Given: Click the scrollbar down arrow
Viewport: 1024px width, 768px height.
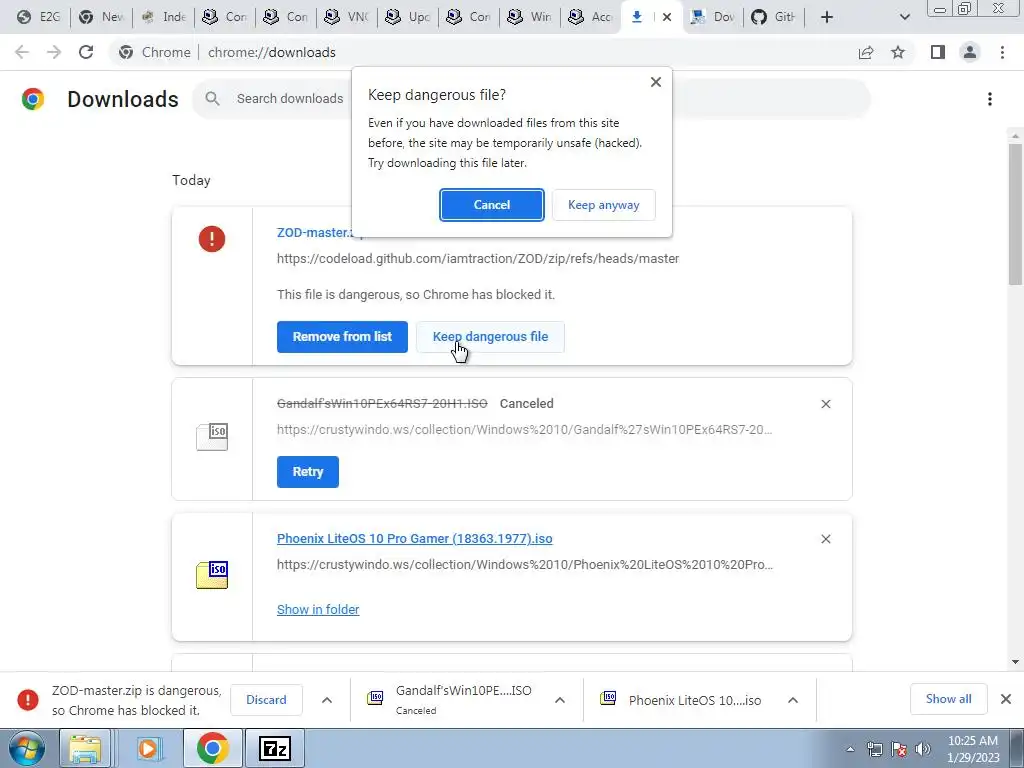Looking at the screenshot, I should coord(1015,662).
